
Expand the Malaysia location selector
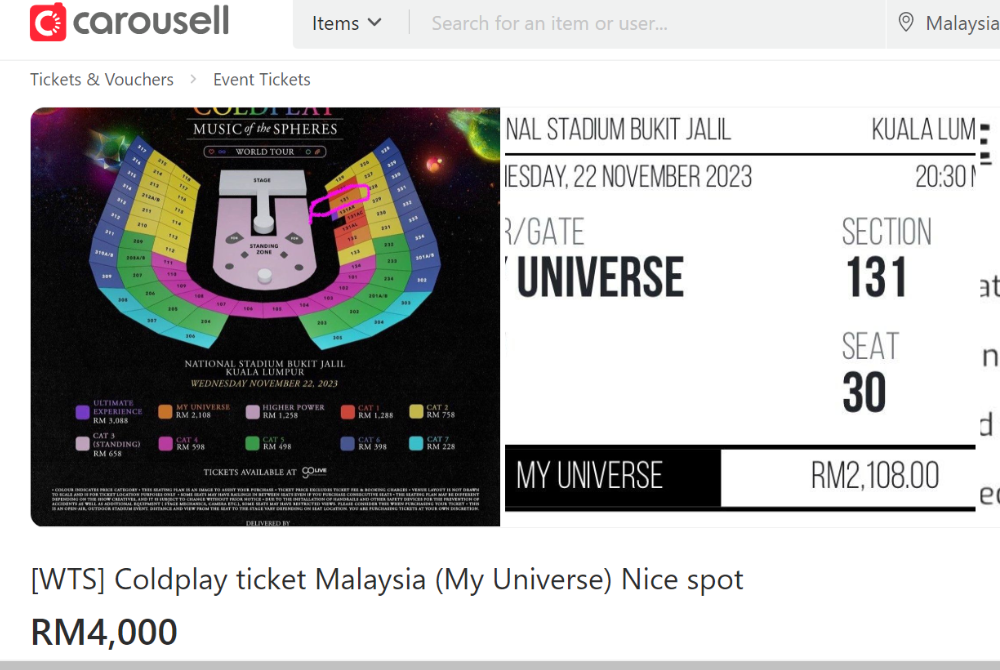962,23
